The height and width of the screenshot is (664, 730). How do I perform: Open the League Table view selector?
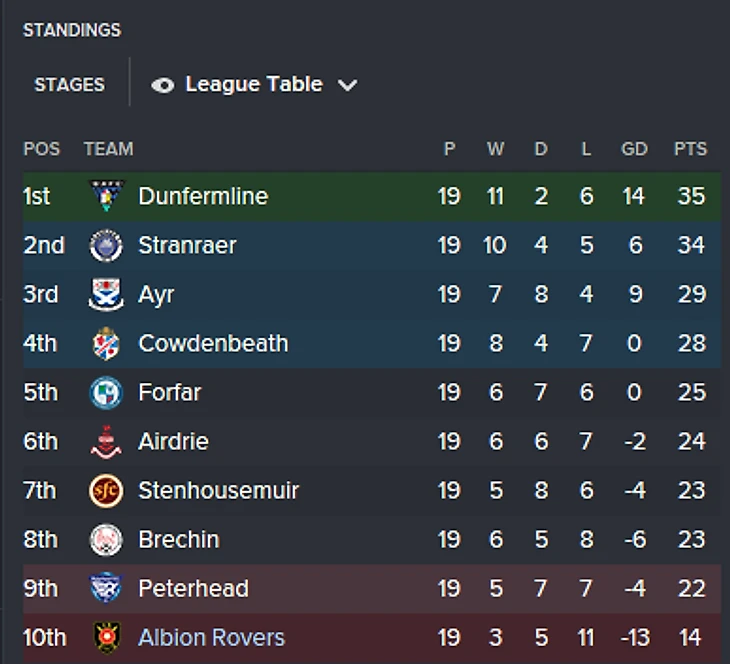point(254,85)
